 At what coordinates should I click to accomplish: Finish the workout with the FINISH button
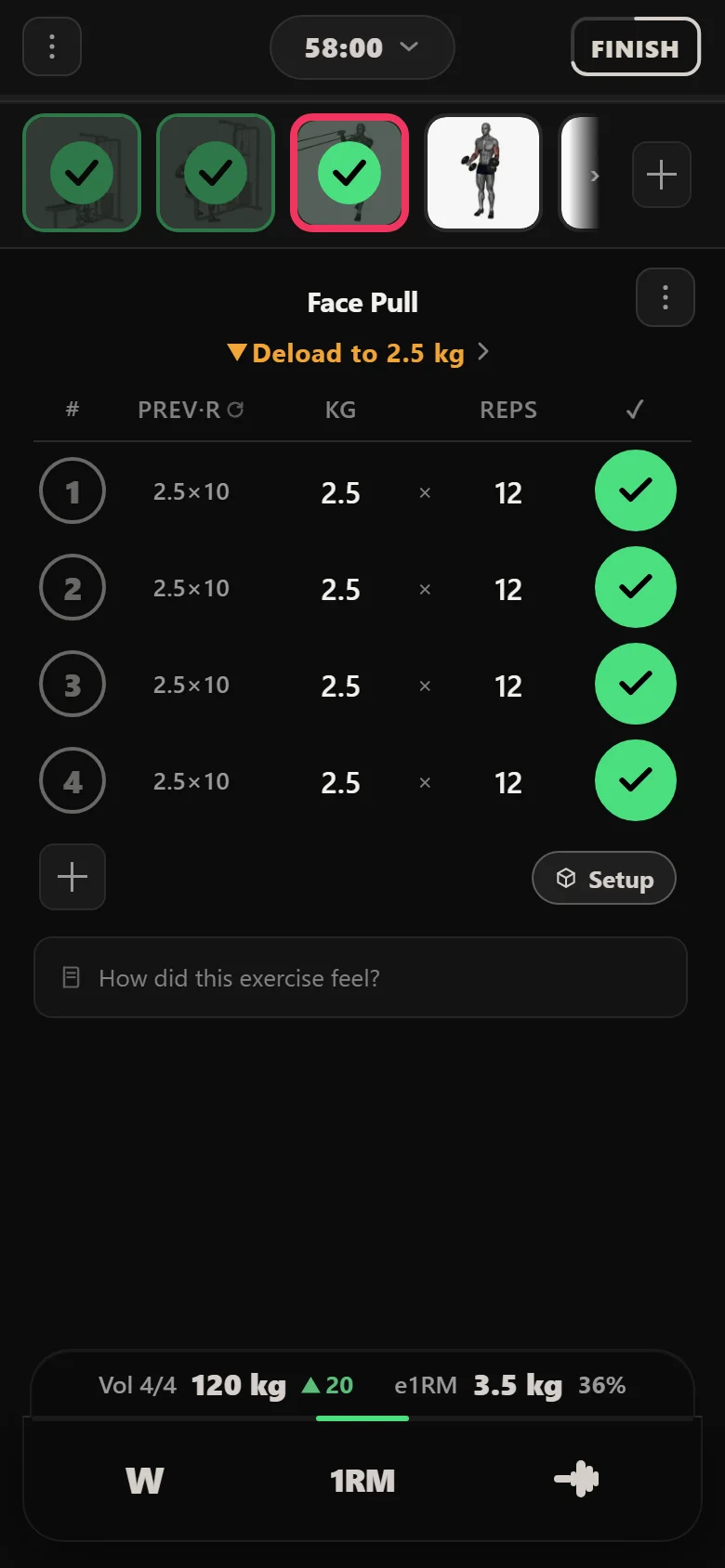pos(635,47)
